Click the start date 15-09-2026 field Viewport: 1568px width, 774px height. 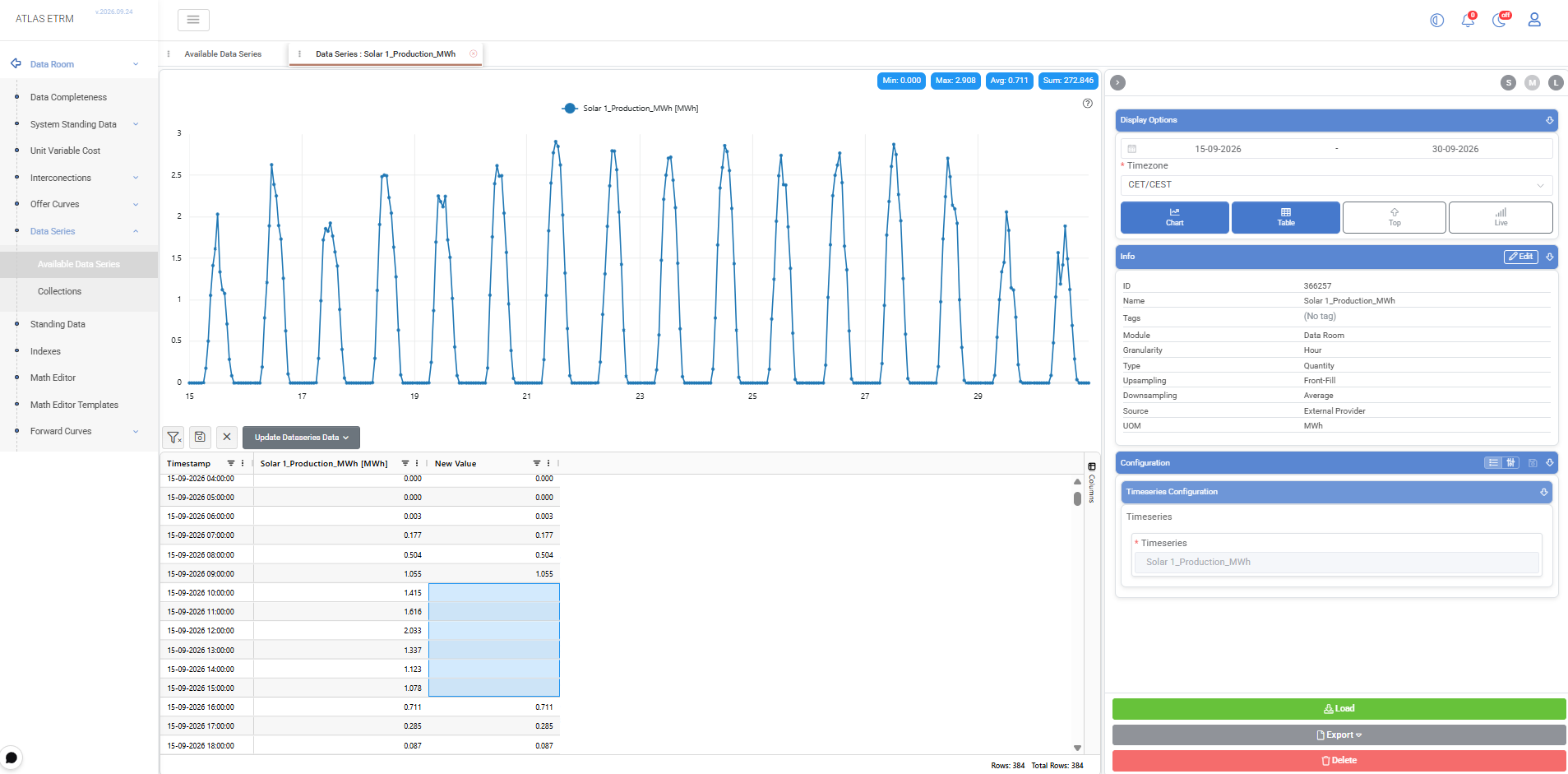(1218, 149)
